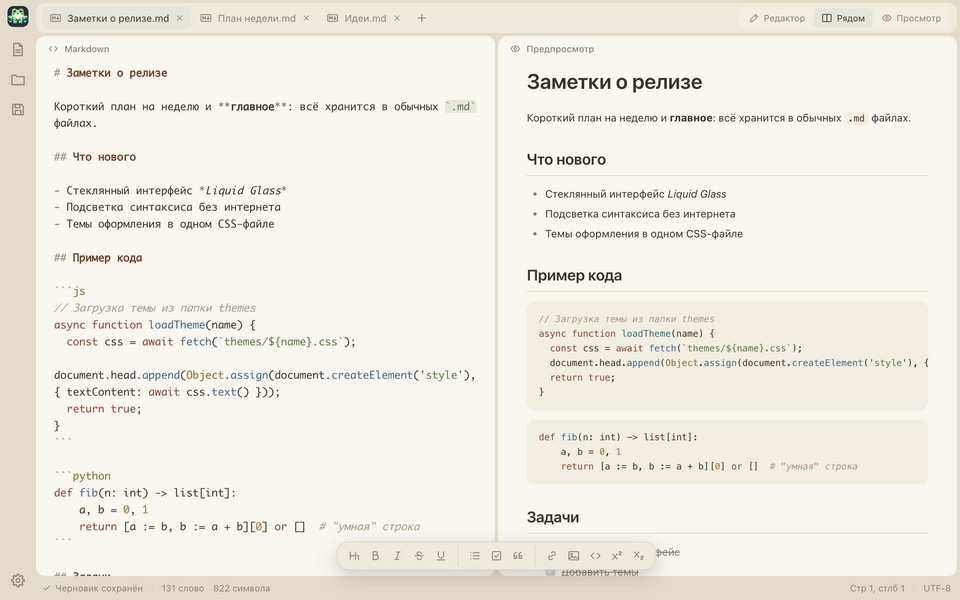Image resolution: width=960 pixels, height=600 pixels.
Task: Click the 822 символа character count
Action: (241, 588)
